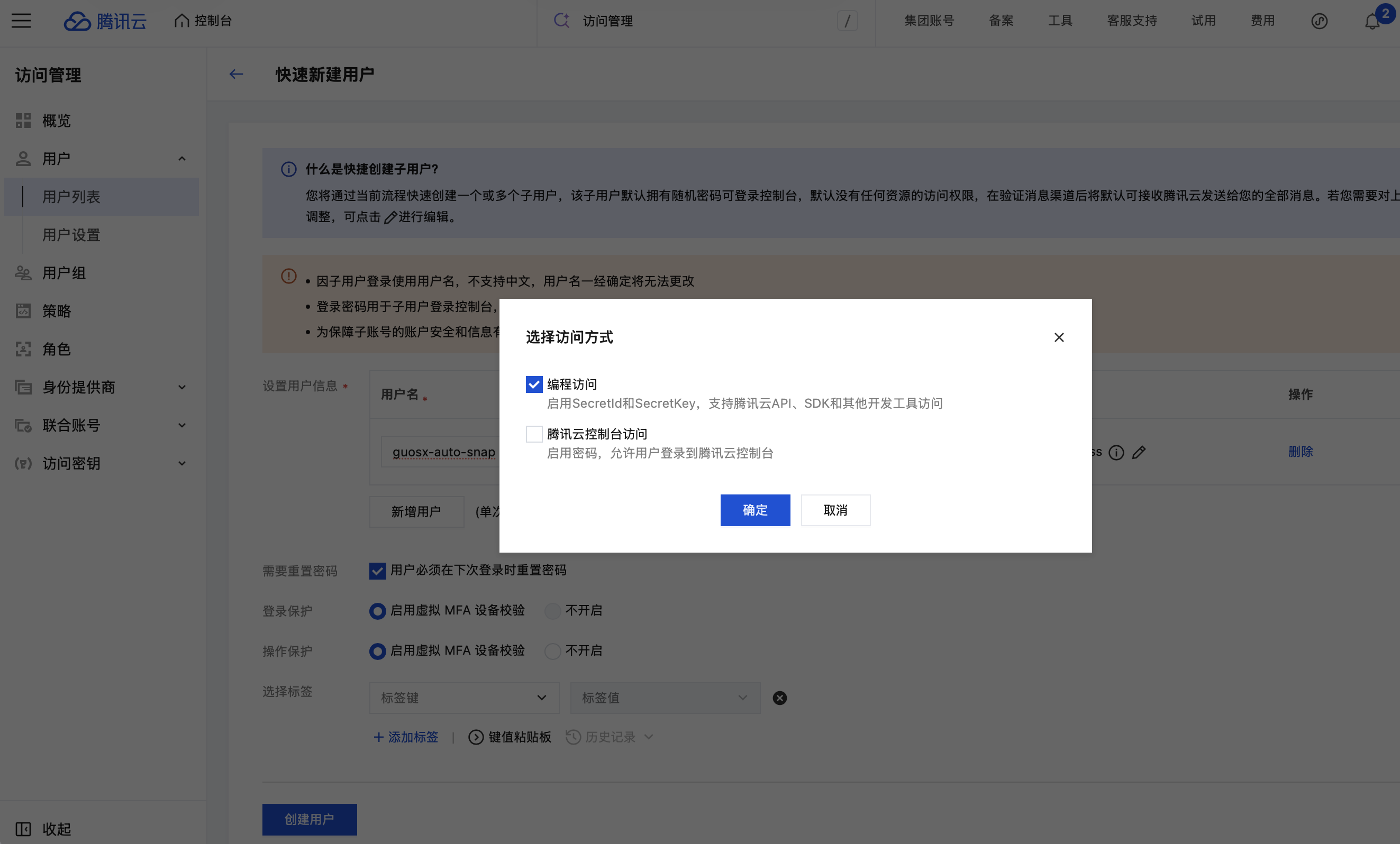Remove the tag row with the X icon
Screen dimensions: 1400x844
pos(779,698)
